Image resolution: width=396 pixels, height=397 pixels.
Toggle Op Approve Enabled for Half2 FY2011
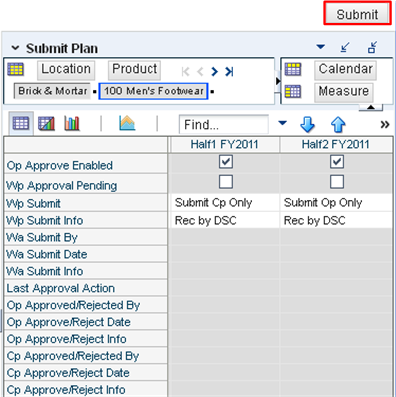coord(337,162)
